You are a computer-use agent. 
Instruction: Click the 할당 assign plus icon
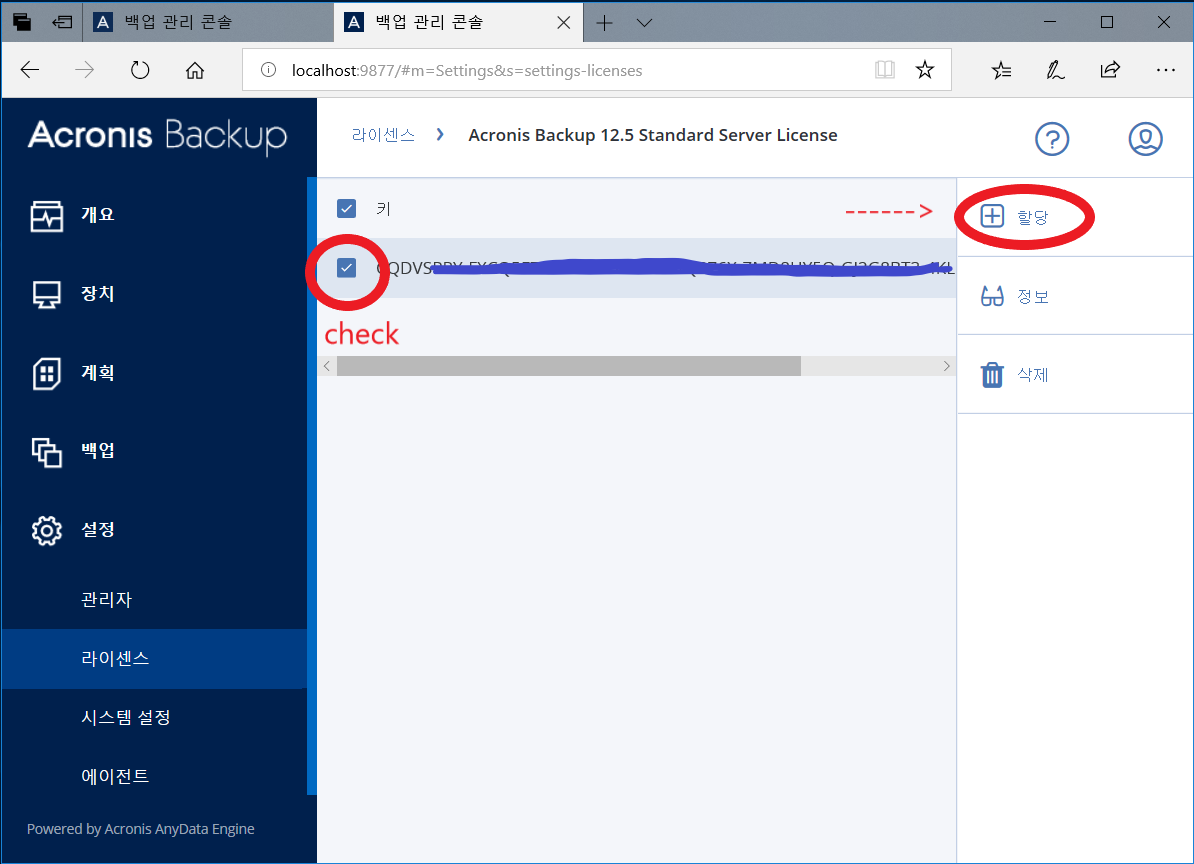(992, 216)
